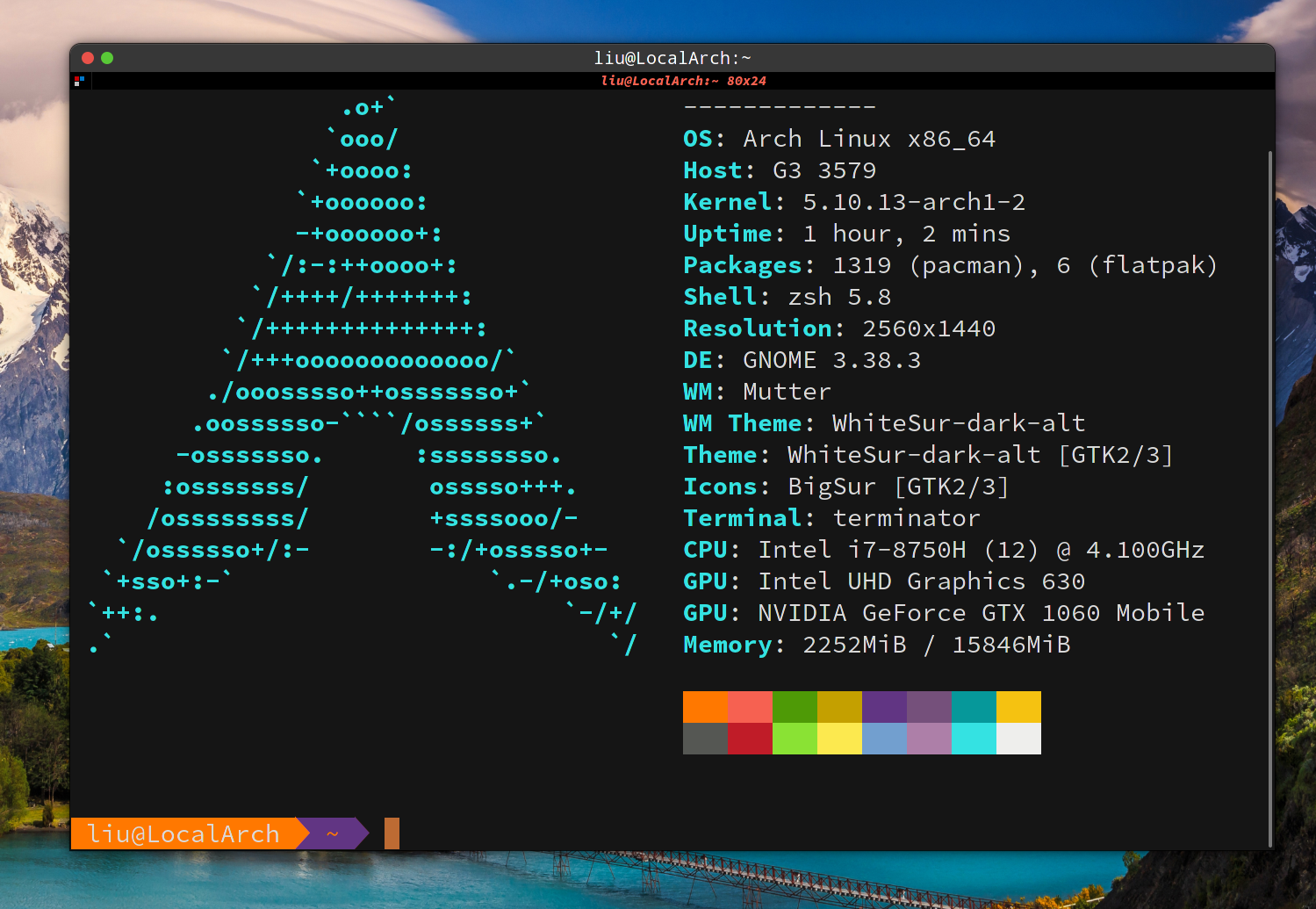Click the 'WM Theme: WhiteSur-dark-alt' line
The height and width of the screenshot is (909, 1316).
[884, 423]
